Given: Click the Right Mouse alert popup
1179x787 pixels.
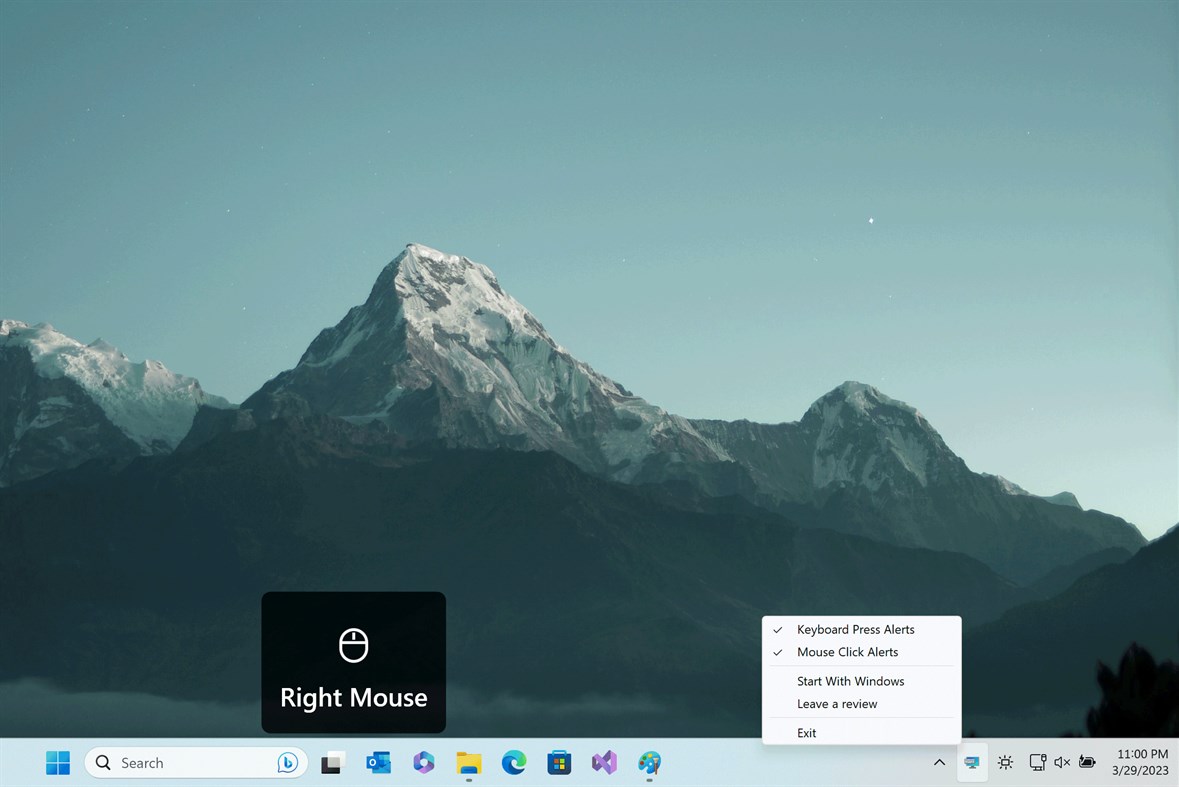Looking at the screenshot, I should tap(353, 662).
